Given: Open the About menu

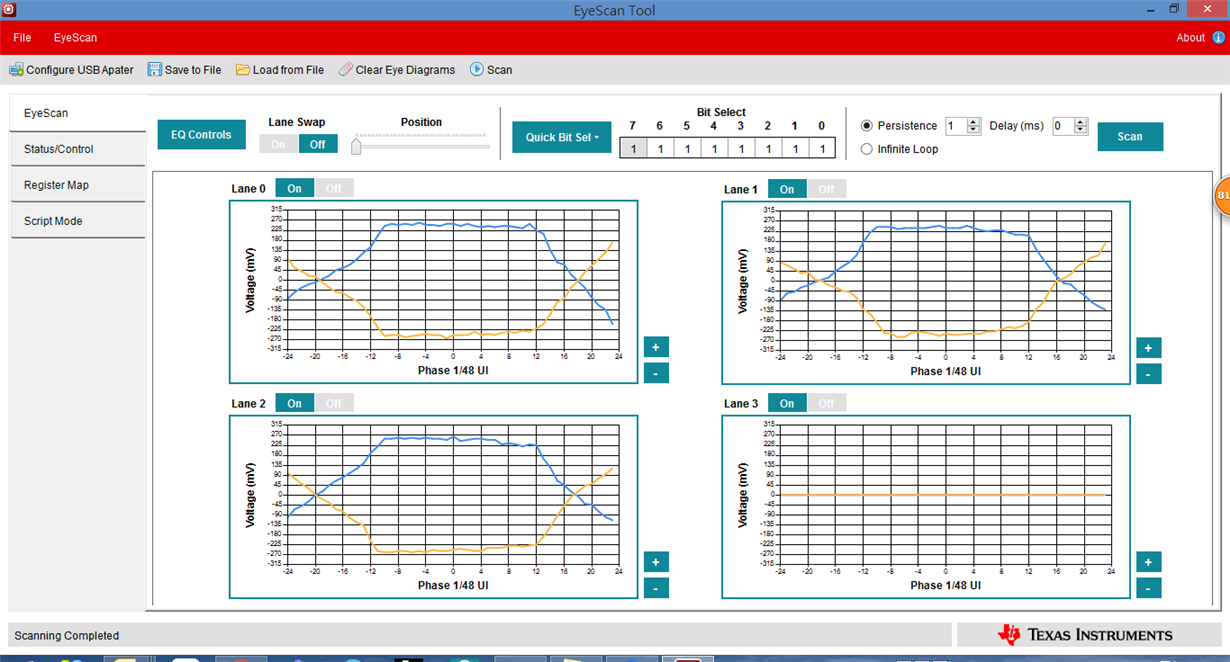Looking at the screenshot, I should (1191, 38).
